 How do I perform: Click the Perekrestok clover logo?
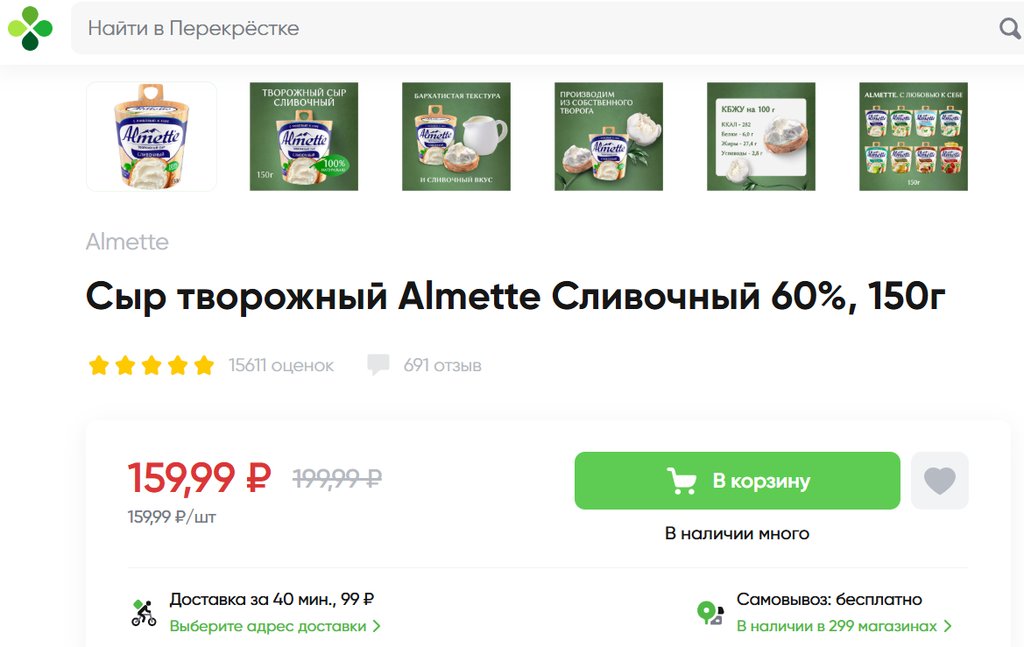[x=30, y=28]
